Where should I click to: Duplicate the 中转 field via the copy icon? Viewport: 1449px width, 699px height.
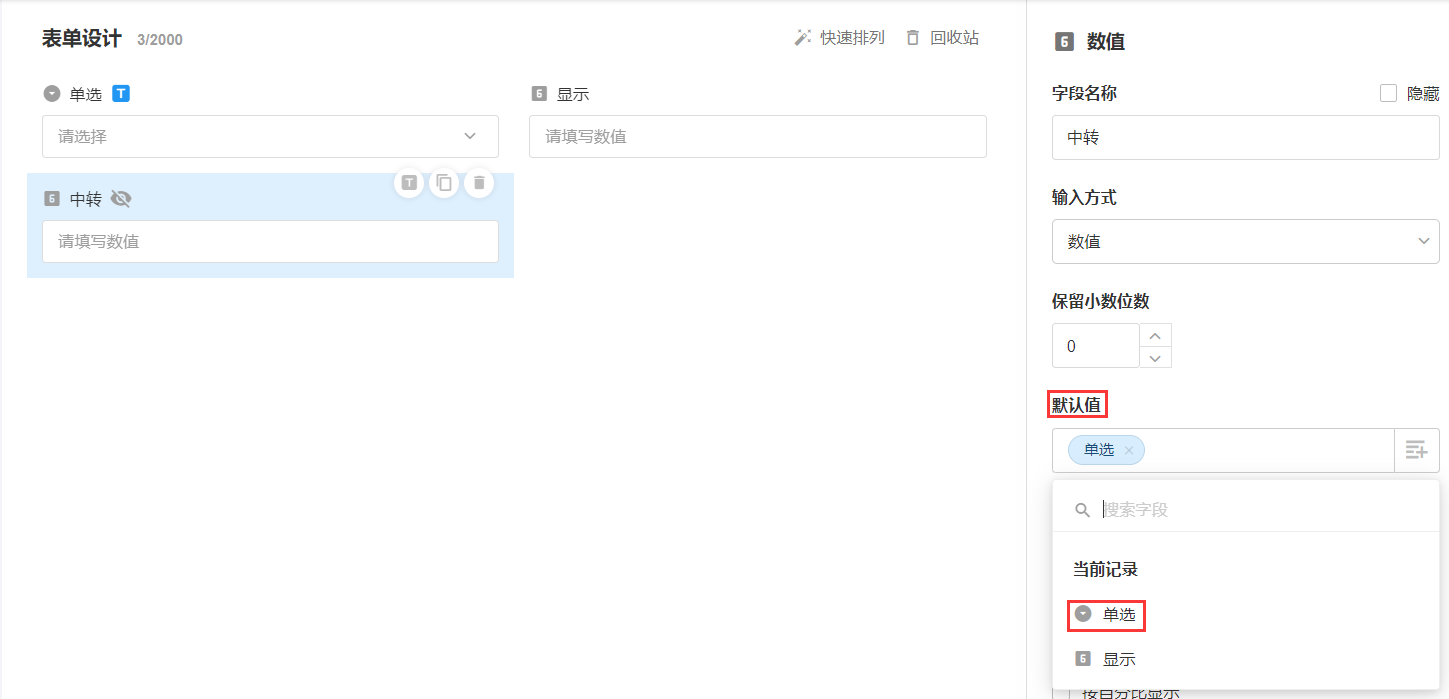[444, 183]
